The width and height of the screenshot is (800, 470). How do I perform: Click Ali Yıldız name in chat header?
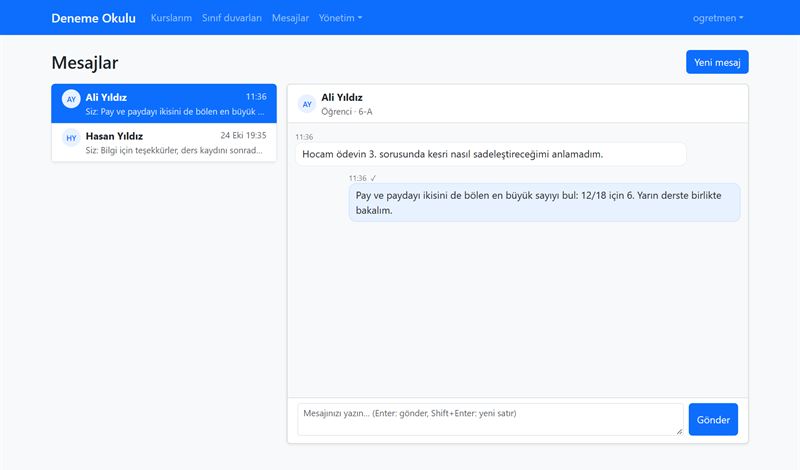pos(342,97)
